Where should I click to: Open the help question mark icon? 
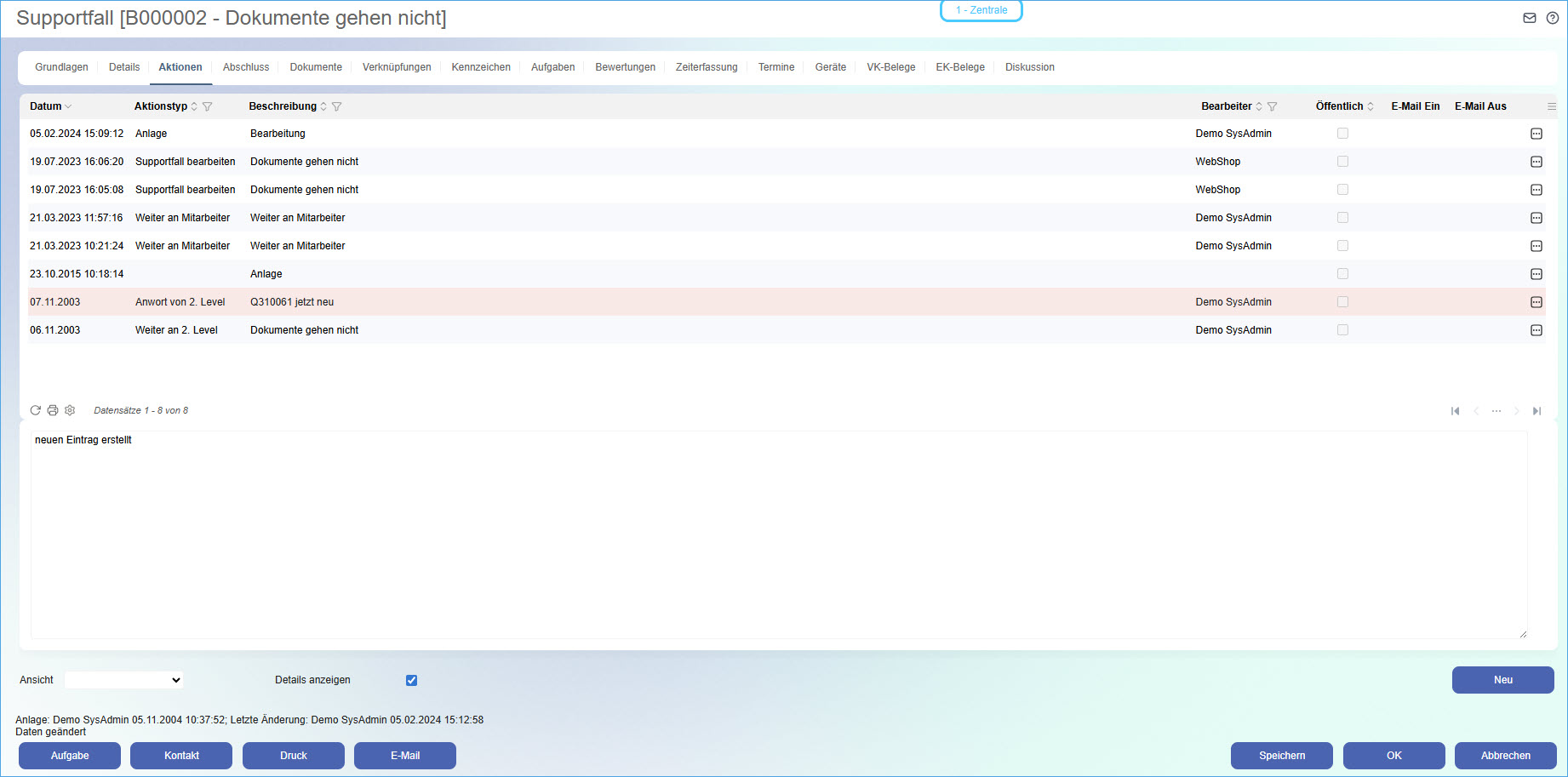click(1553, 18)
